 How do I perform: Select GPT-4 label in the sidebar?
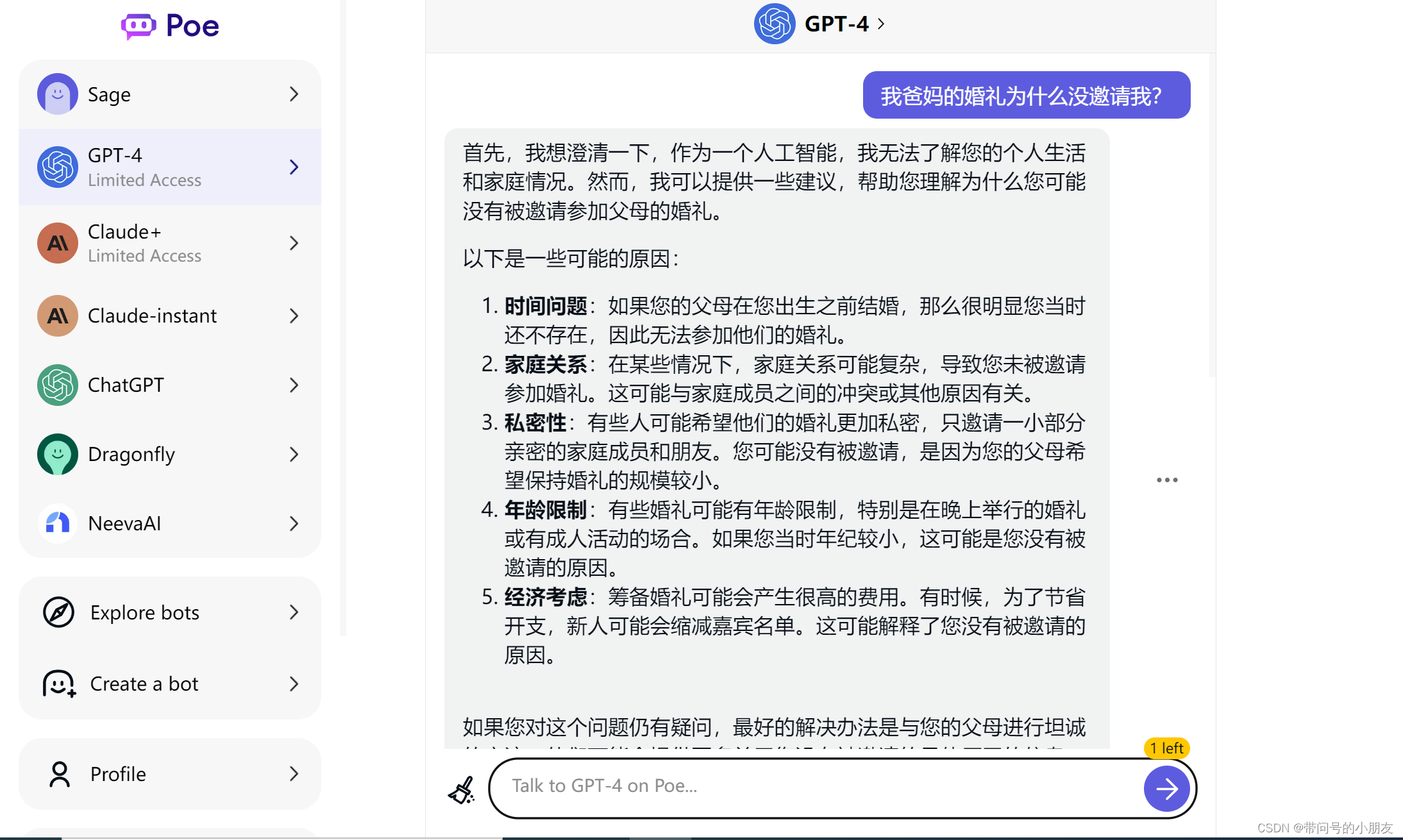pyautogui.click(x=115, y=155)
